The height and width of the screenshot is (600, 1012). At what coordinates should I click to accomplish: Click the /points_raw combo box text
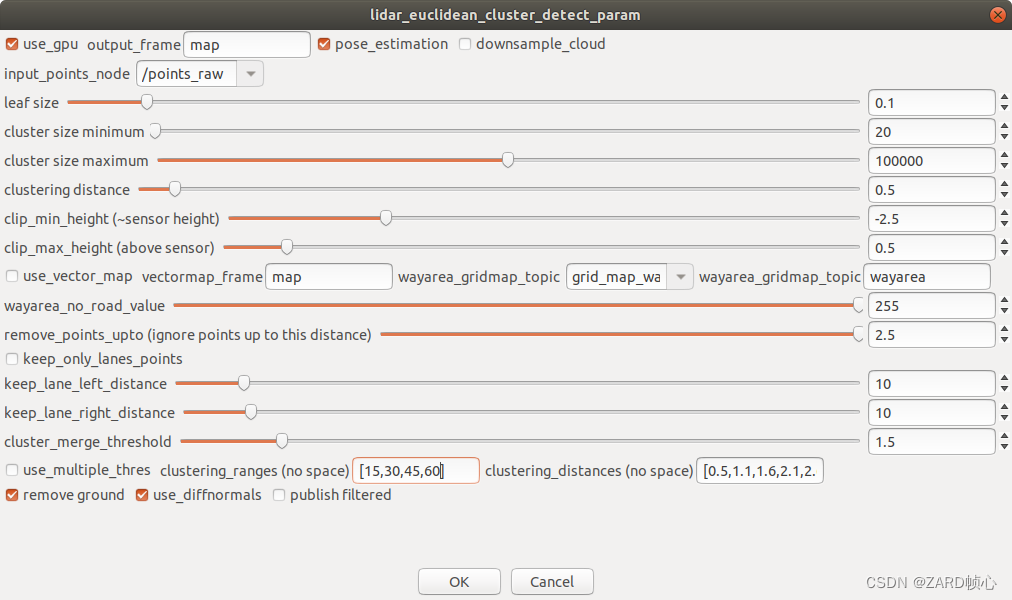coord(187,74)
